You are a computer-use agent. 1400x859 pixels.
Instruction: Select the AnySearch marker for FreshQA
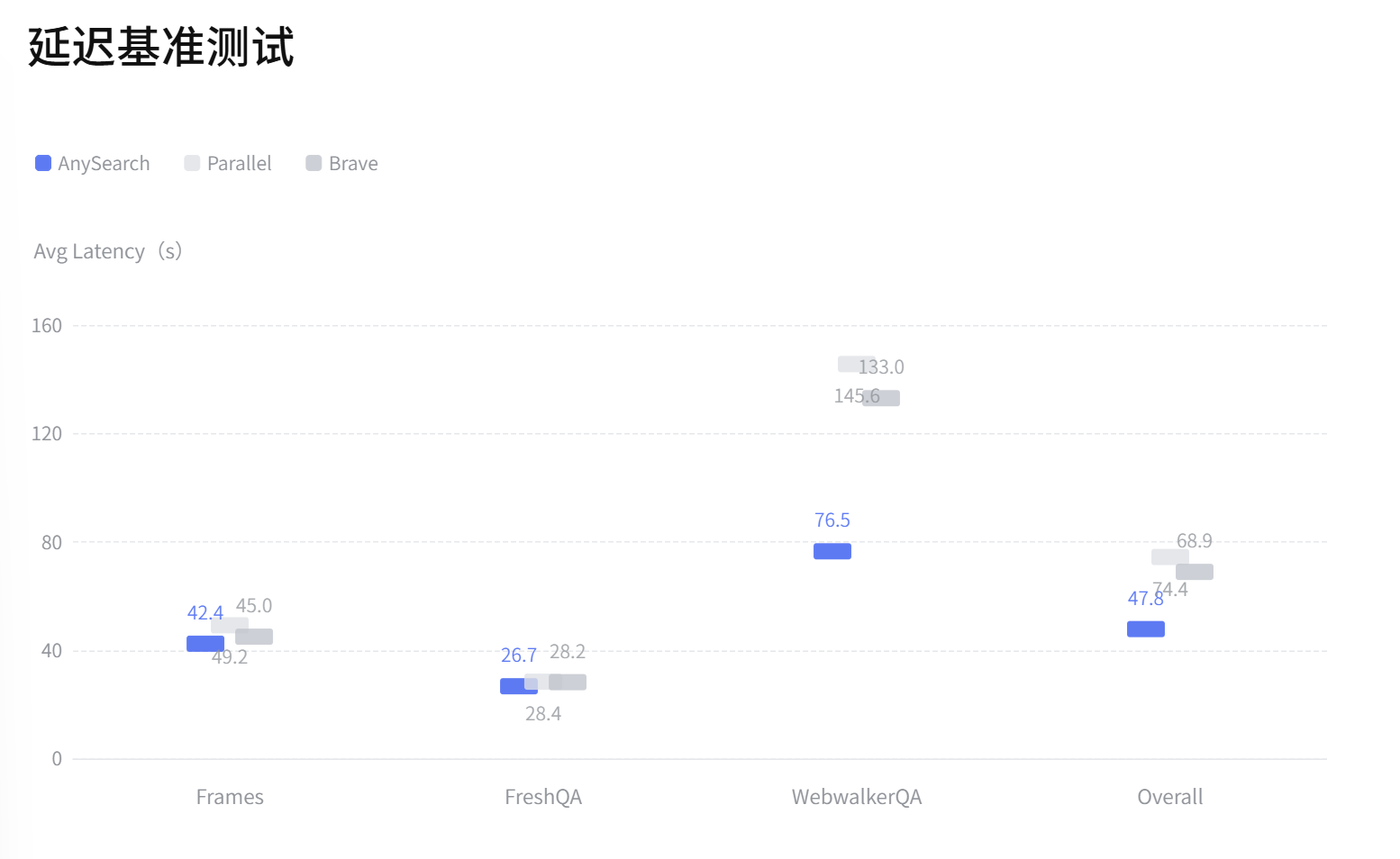(519, 686)
